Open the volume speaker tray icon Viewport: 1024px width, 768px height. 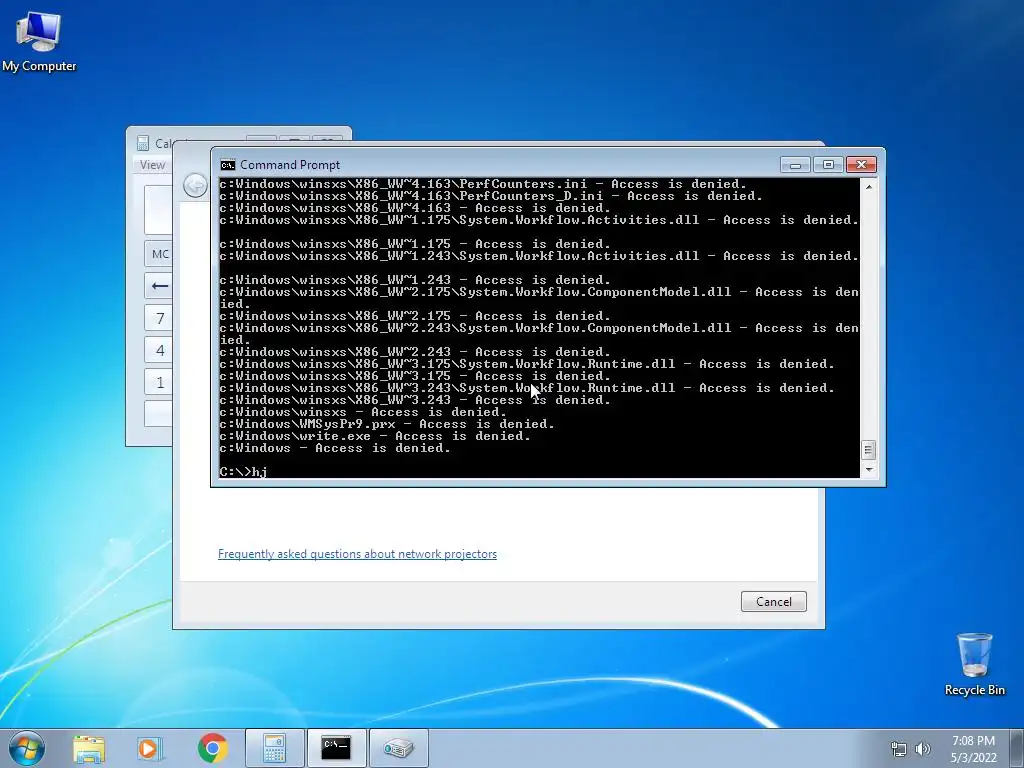923,749
